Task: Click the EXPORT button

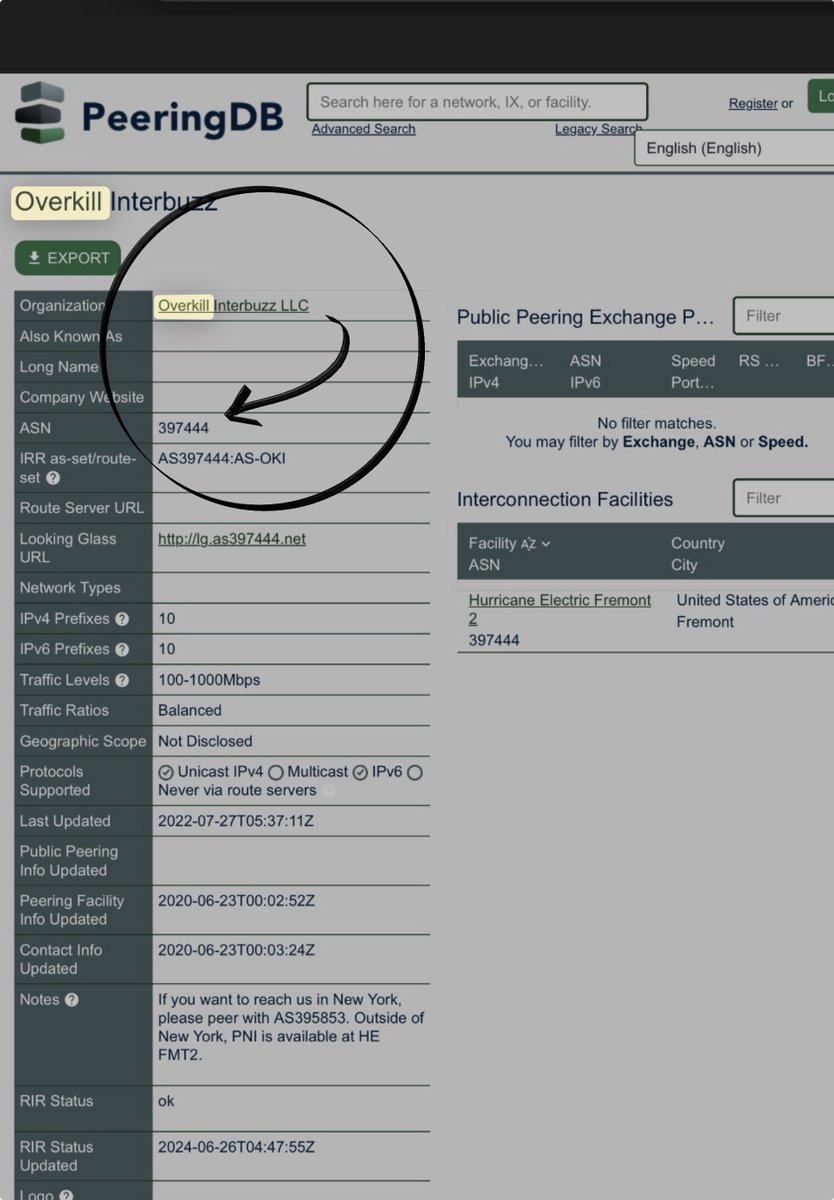Action: click(x=68, y=258)
